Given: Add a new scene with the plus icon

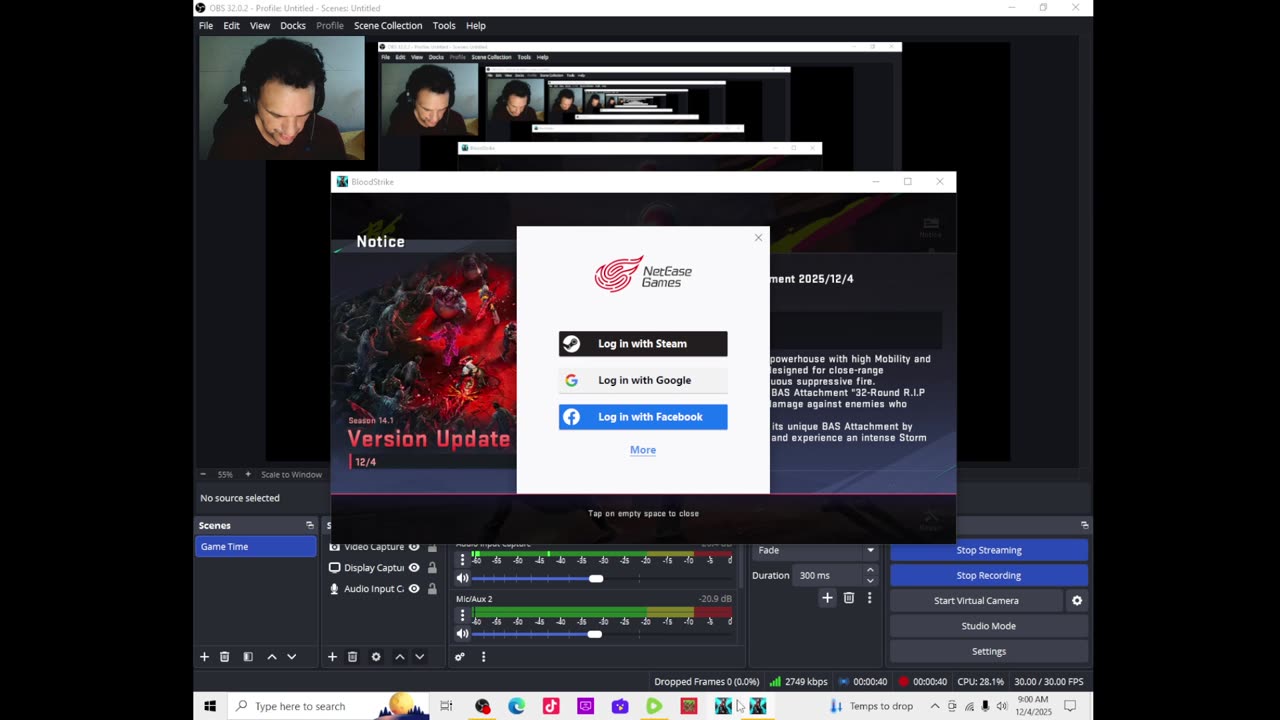Looking at the screenshot, I should pos(205,657).
